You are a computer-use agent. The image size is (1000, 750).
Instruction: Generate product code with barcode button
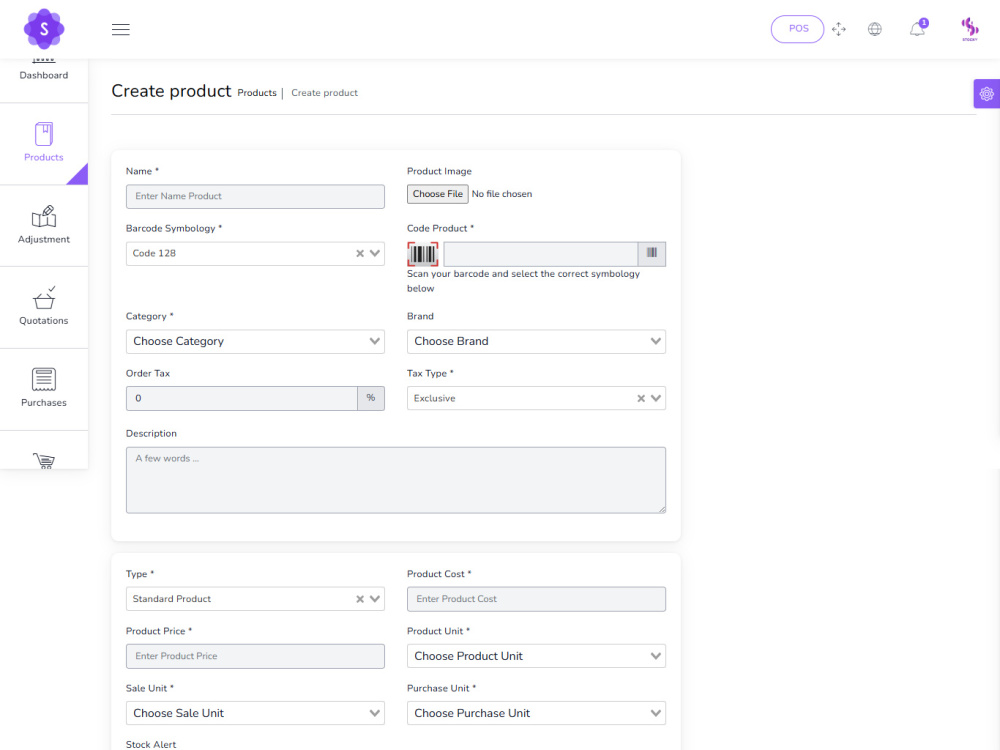(651, 254)
